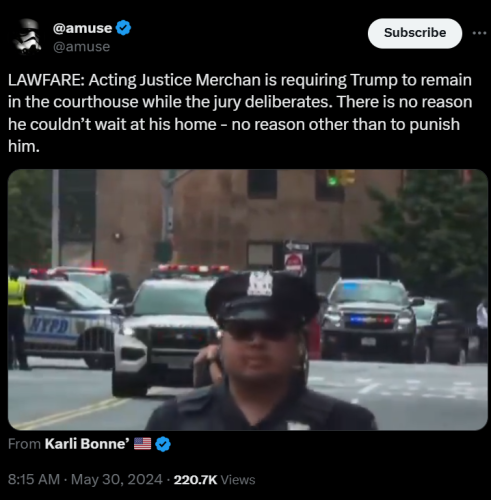491x500 pixels.
Task: Click the Subscribe button
Action: point(415,33)
